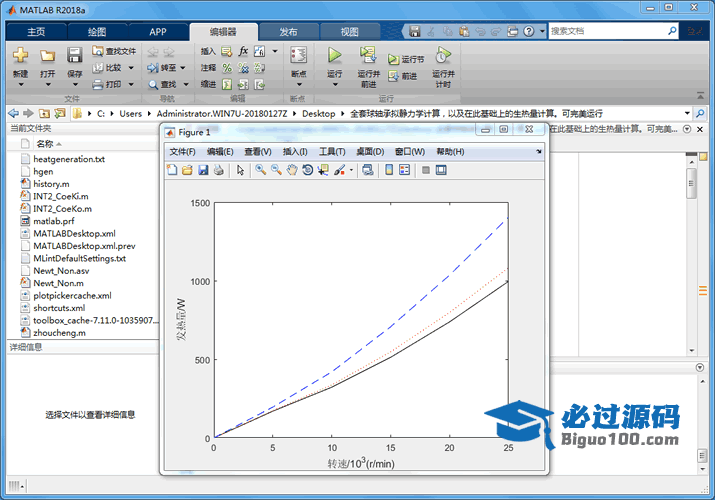The image size is (715, 500).
Task: Click New Figure icon in Figure 1 toolbar
Action: 172,170
